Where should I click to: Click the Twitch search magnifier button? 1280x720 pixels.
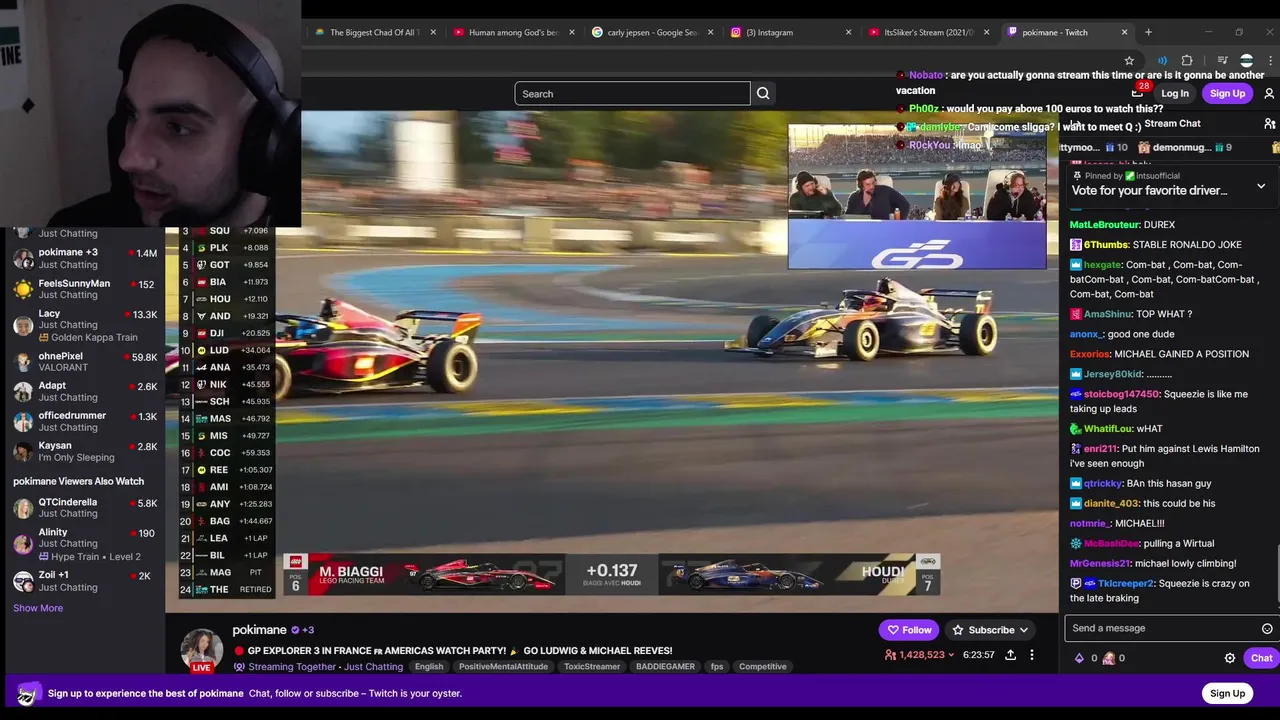coord(763,93)
